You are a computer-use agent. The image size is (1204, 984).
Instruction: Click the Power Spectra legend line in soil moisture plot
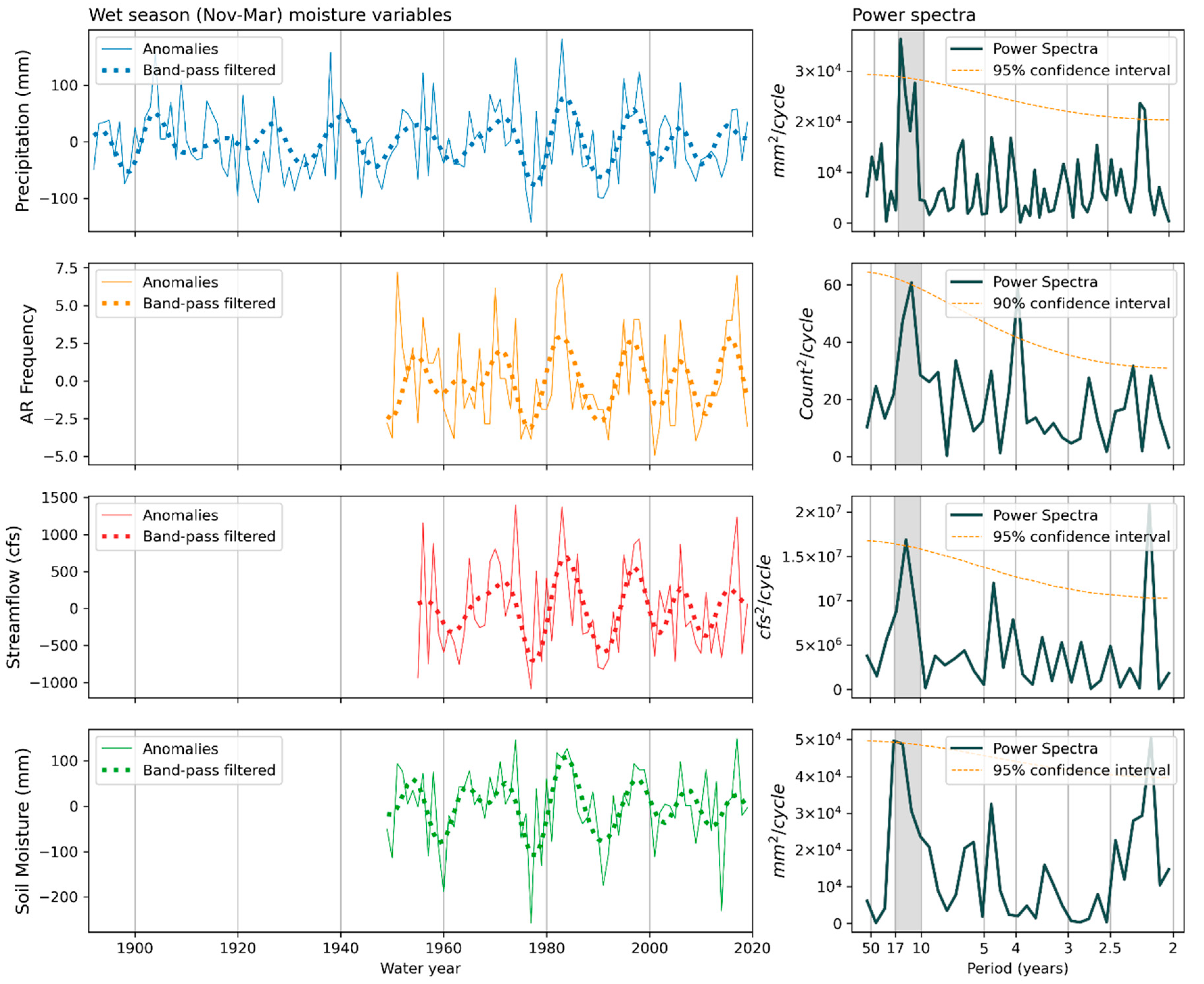(x=966, y=749)
